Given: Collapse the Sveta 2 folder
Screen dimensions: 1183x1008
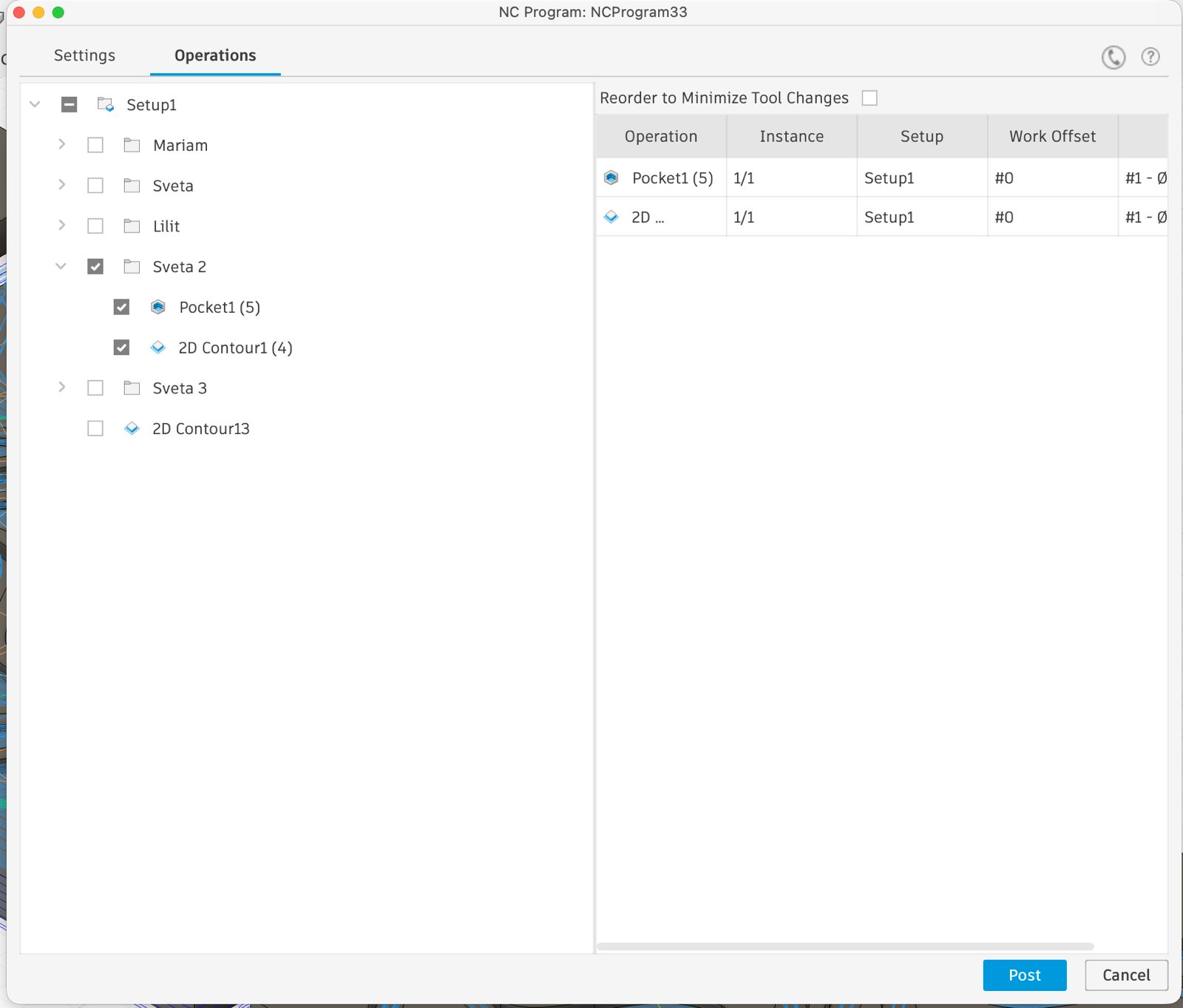Looking at the screenshot, I should pos(61,267).
